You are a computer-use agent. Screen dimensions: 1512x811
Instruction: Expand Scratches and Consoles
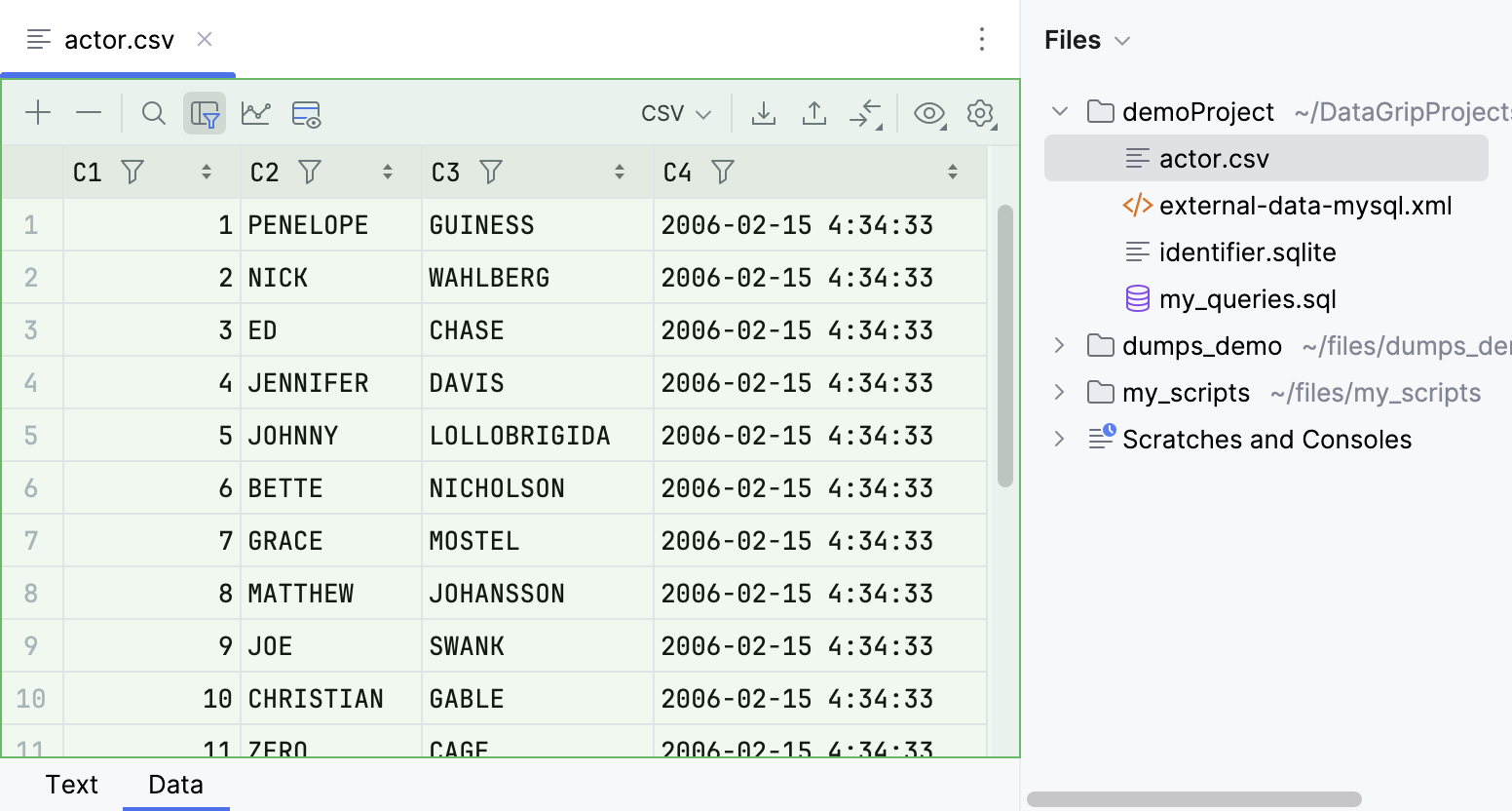point(1059,439)
